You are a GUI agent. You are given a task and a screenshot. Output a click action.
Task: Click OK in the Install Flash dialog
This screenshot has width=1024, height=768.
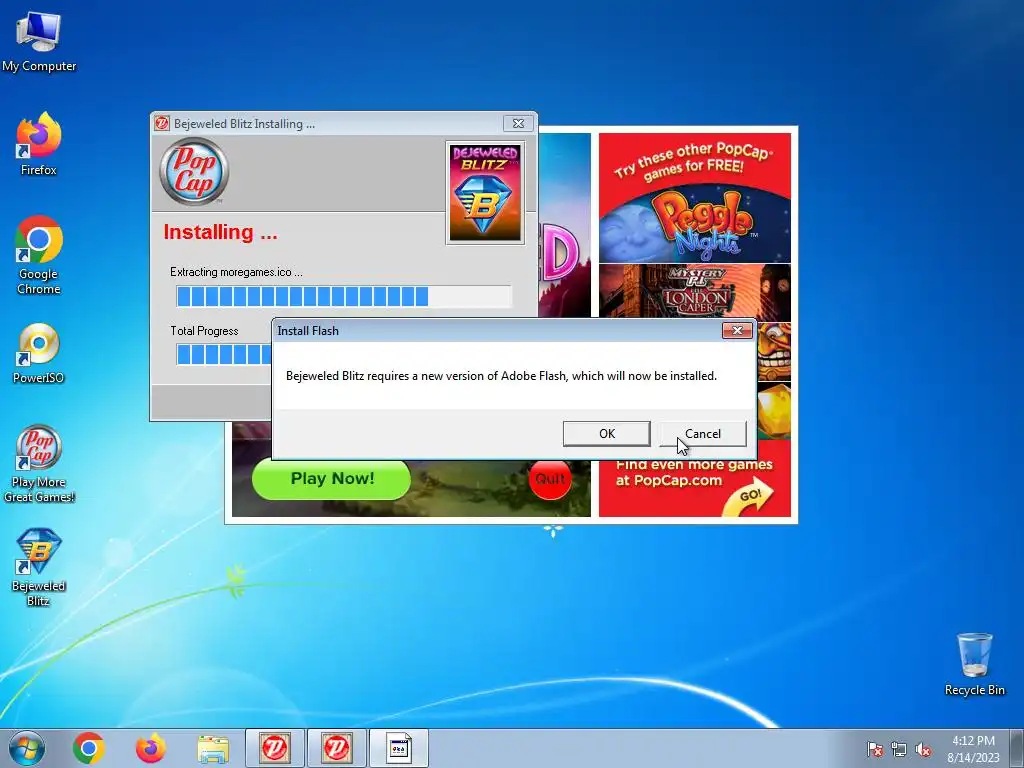pos(606,434)
